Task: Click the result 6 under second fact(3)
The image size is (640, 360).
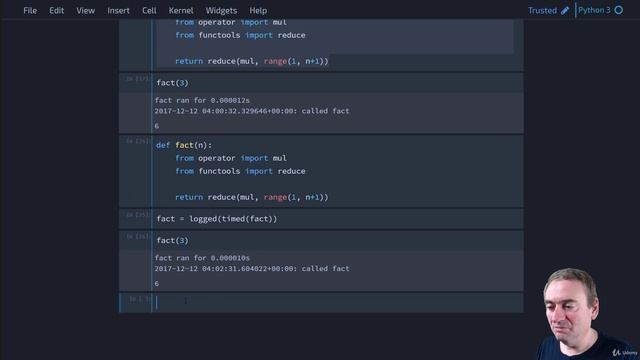Action: pyautogui.click(x=157, y=284)
